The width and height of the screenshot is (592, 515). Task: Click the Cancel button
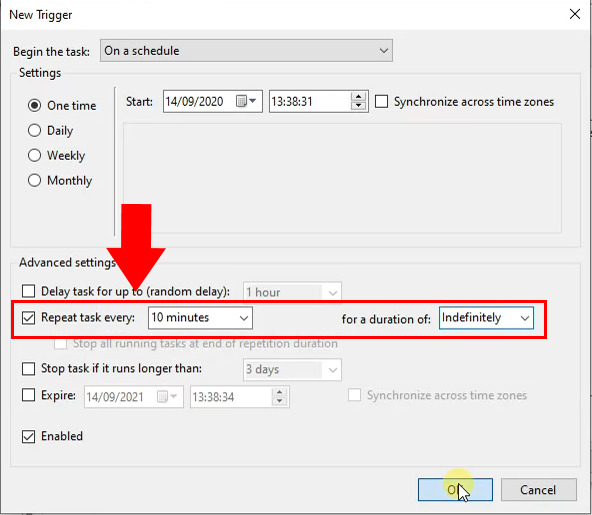[538, 490]
